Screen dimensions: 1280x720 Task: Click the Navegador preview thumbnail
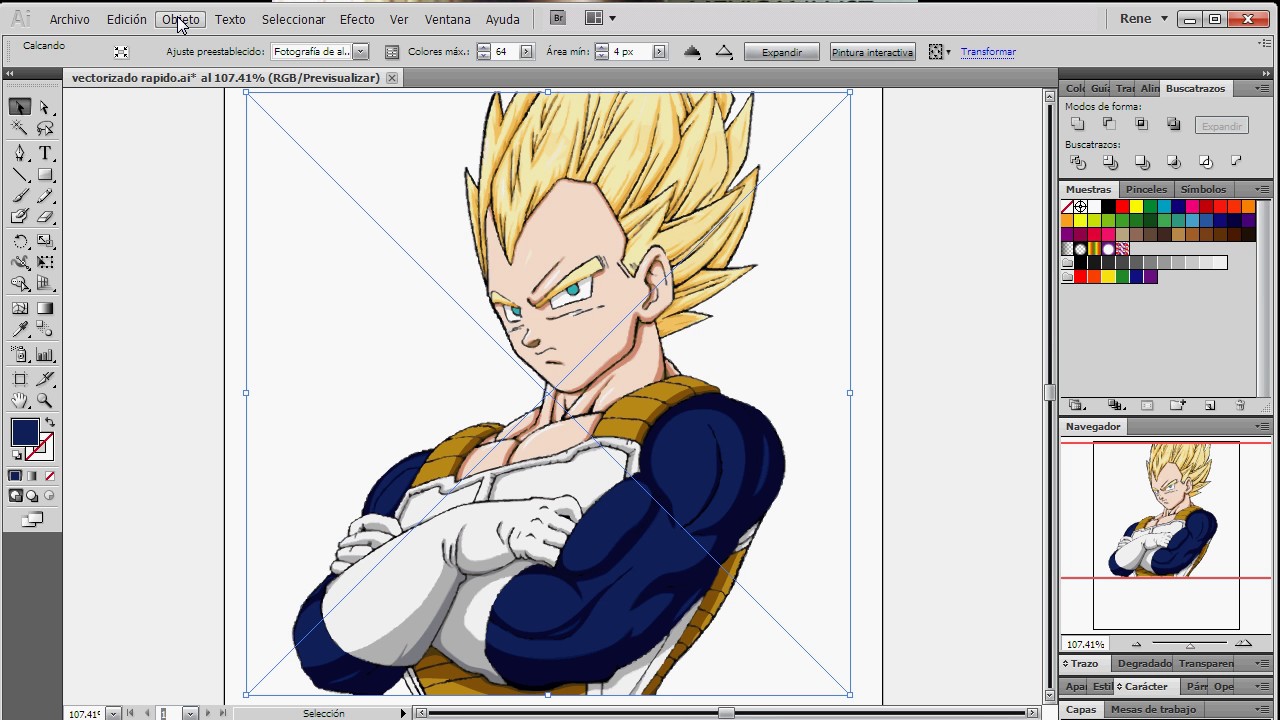tap(1166, 535)
